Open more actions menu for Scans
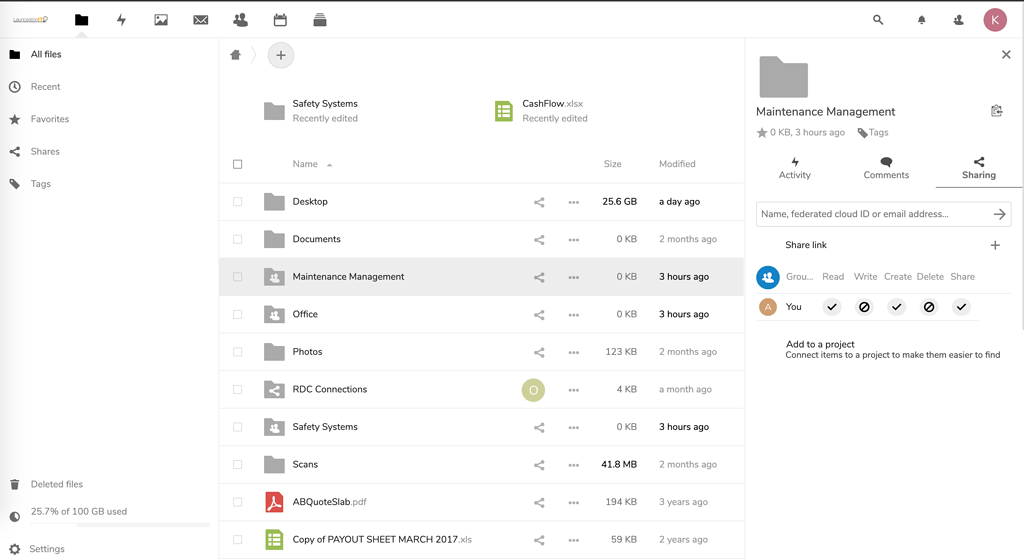1024x560 pixels. pos(573,465)
